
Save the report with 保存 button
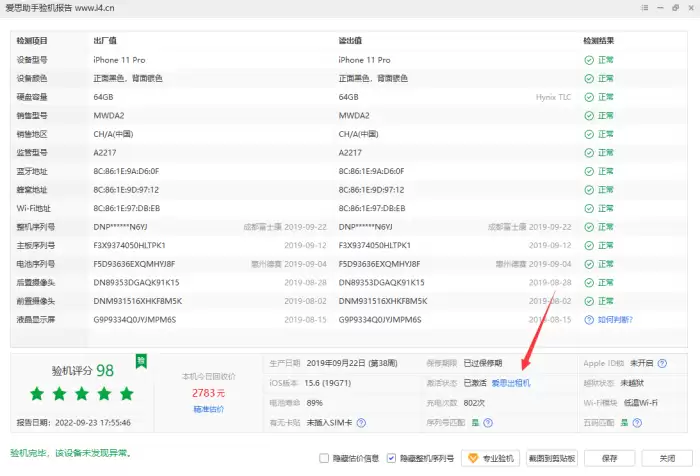[x=609, y=458]
